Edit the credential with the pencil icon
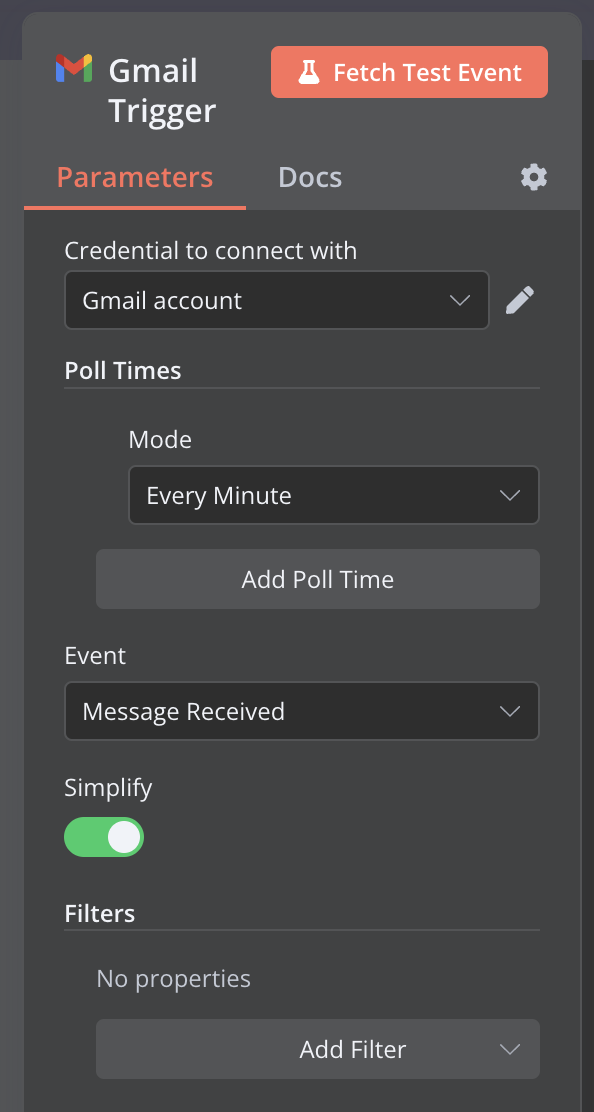This screenshot has height=1112, width=594. [520, 301]
